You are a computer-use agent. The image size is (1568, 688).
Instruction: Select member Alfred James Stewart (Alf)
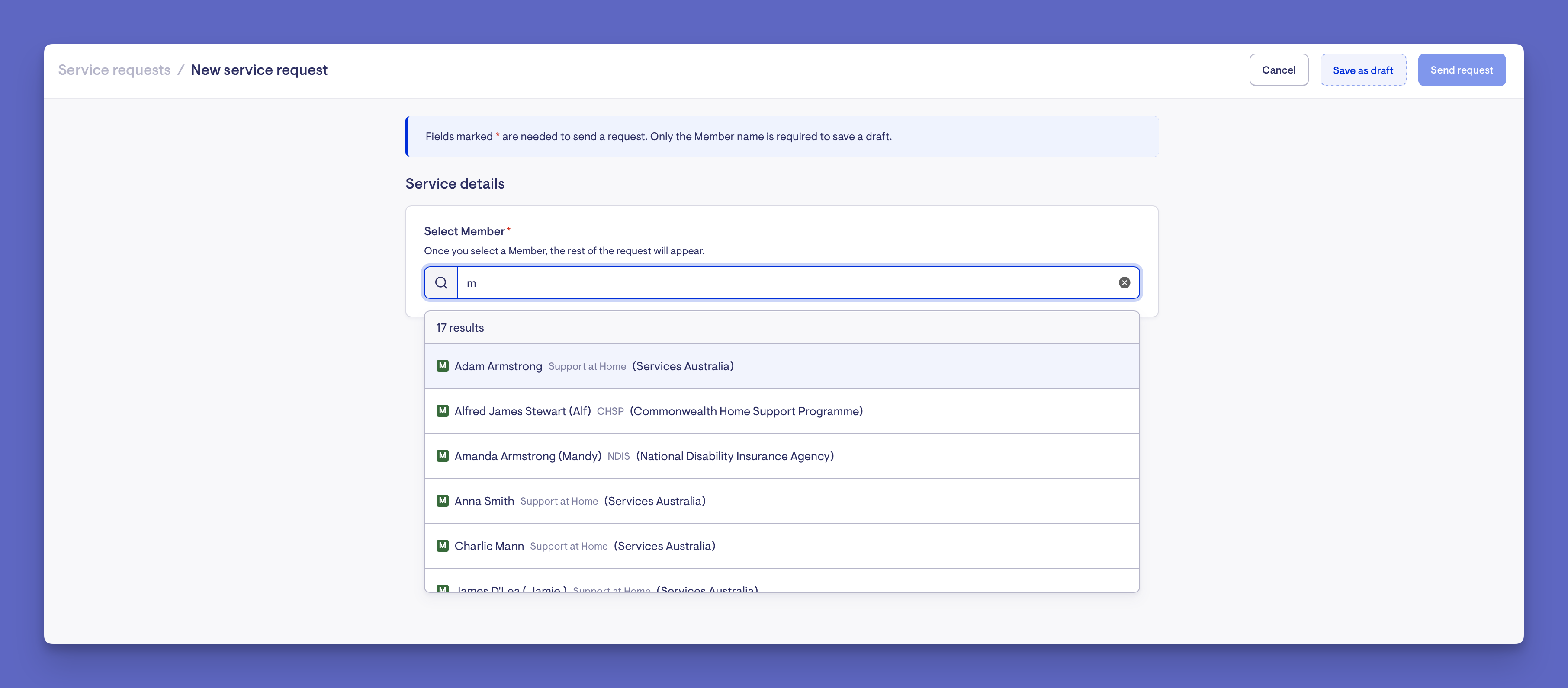coord(781,411)
